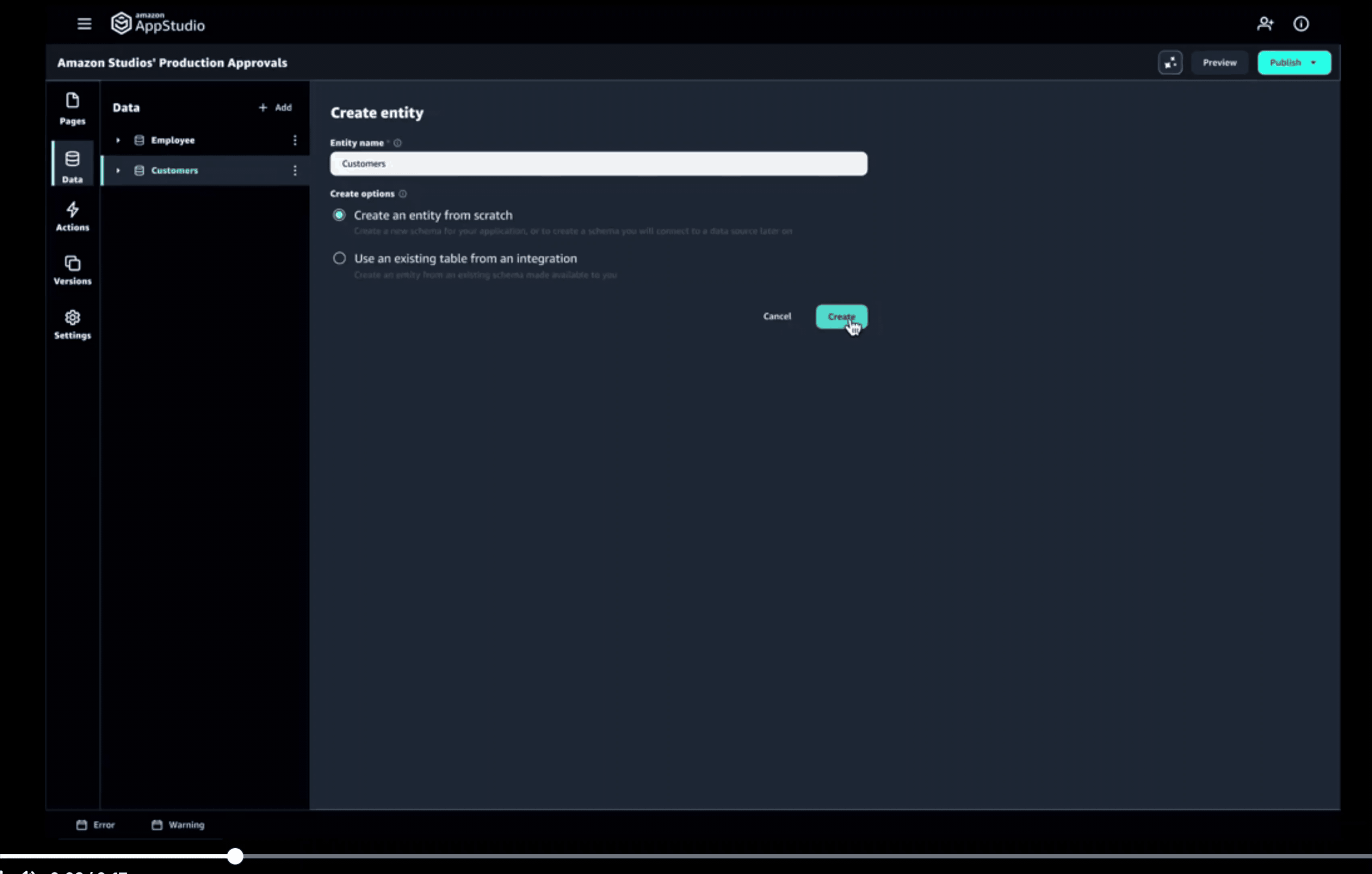Open the hamburger navigation menu
The width and height of the screenshot is (1372, 874).
tap(85, 24)
